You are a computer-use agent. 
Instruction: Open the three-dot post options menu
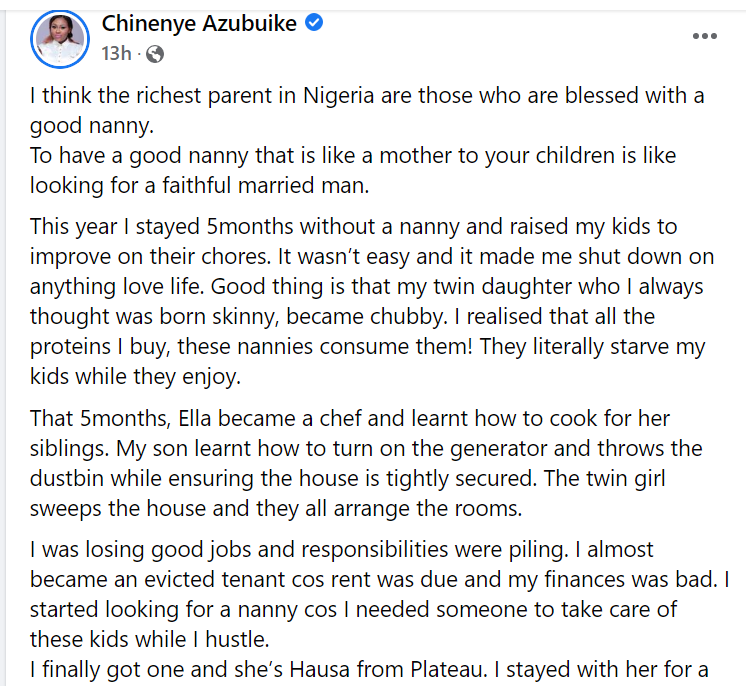pos(705,36)
